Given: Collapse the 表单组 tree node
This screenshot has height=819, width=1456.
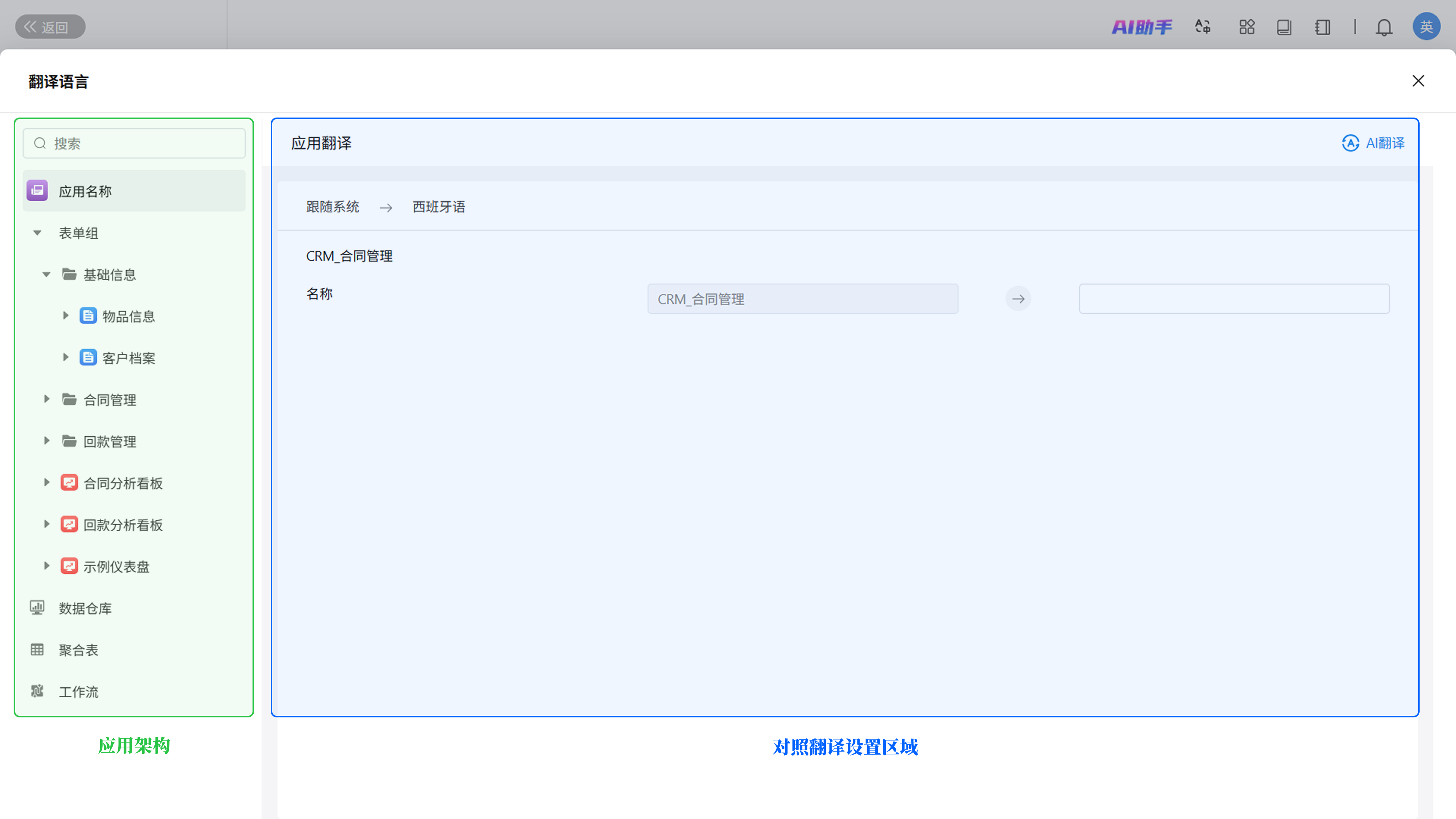Looking at the screenshot, I should (x=37, y=233).
